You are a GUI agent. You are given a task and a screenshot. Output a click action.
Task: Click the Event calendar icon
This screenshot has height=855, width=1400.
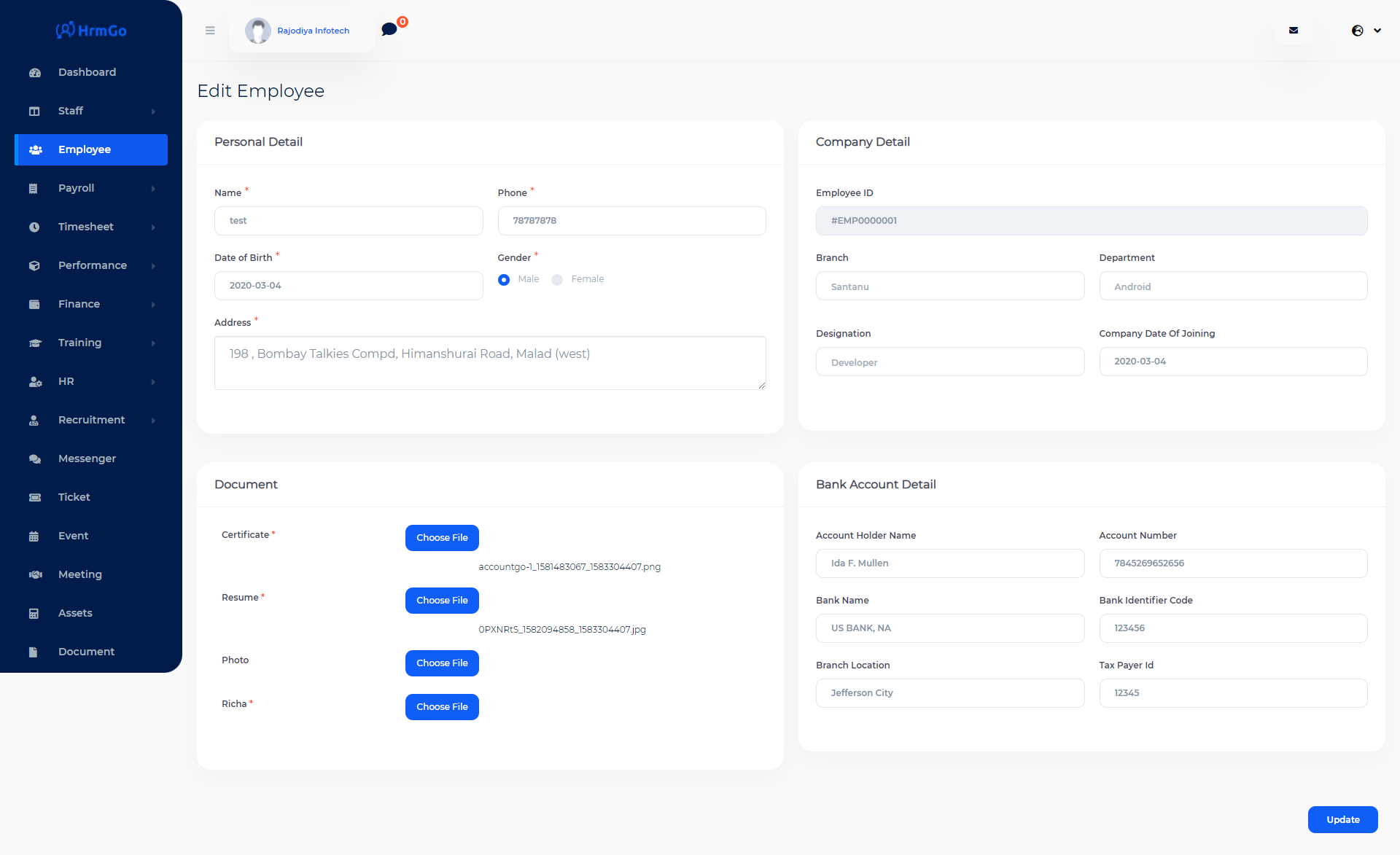34,536
